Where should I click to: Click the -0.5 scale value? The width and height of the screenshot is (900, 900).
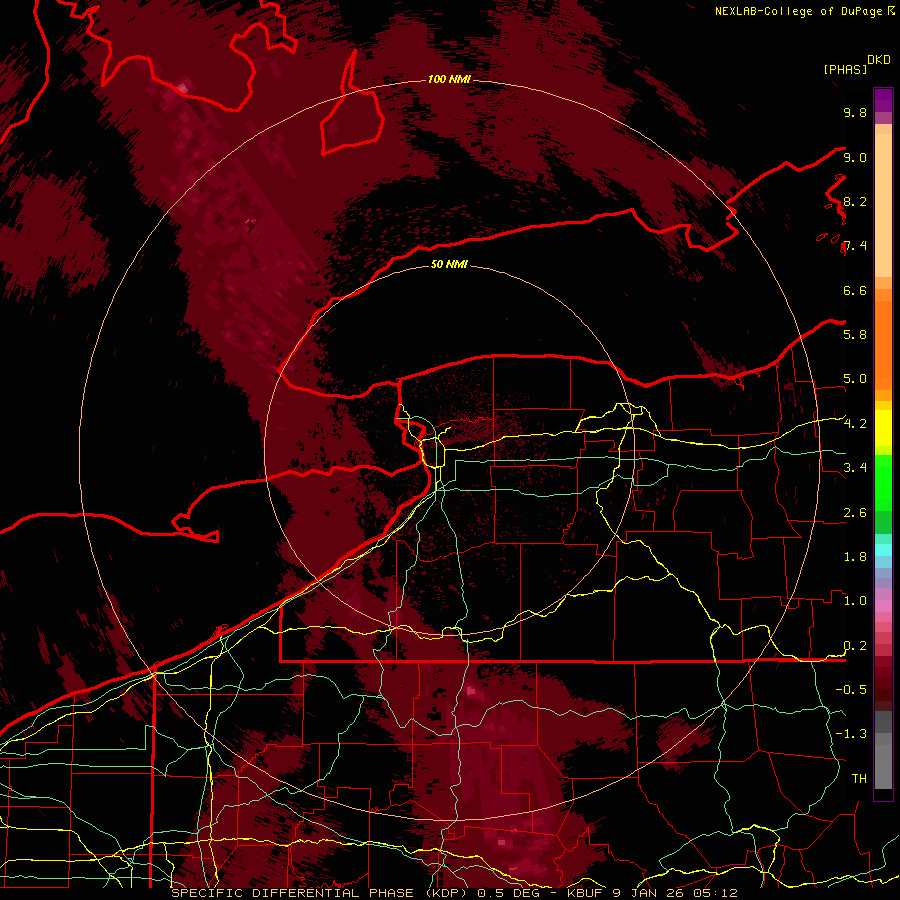coord(851,690)
